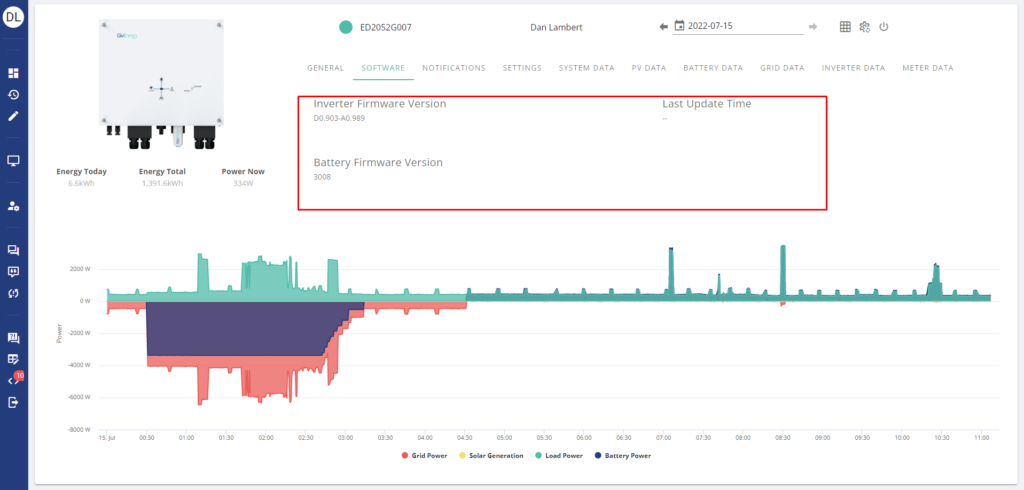Switch to the Battery Data tab
The image size is (1024, 490).
tap(713, 68)
